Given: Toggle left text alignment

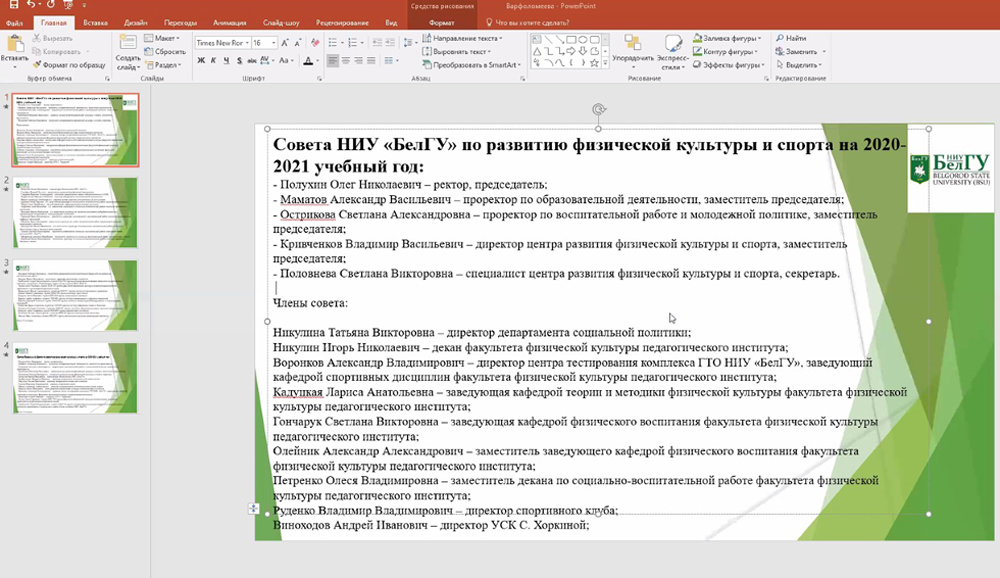Looking at the screenshot, I should (333, 60).
